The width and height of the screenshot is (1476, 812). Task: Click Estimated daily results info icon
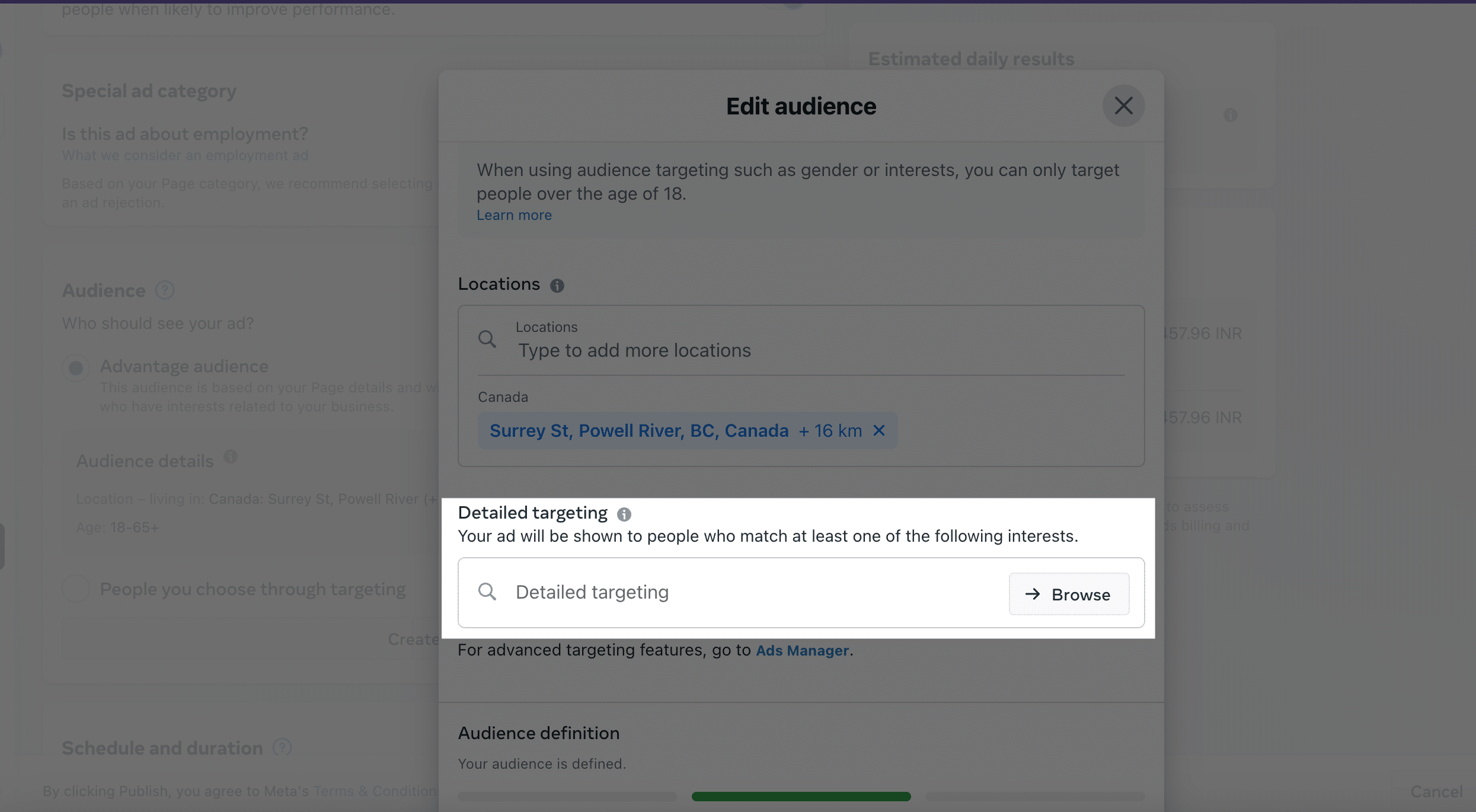tap(1231, 115)
